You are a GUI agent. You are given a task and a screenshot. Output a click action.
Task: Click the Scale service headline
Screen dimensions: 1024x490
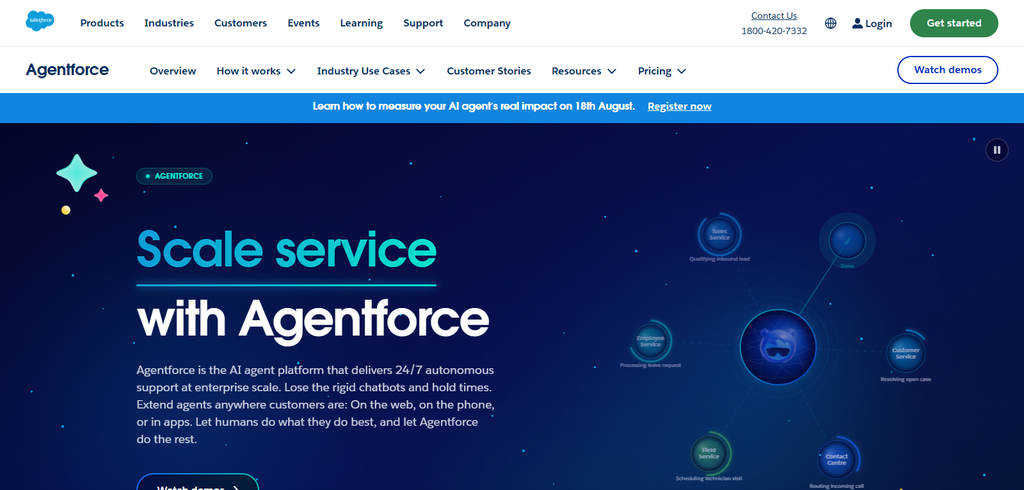tap(286, 250)
